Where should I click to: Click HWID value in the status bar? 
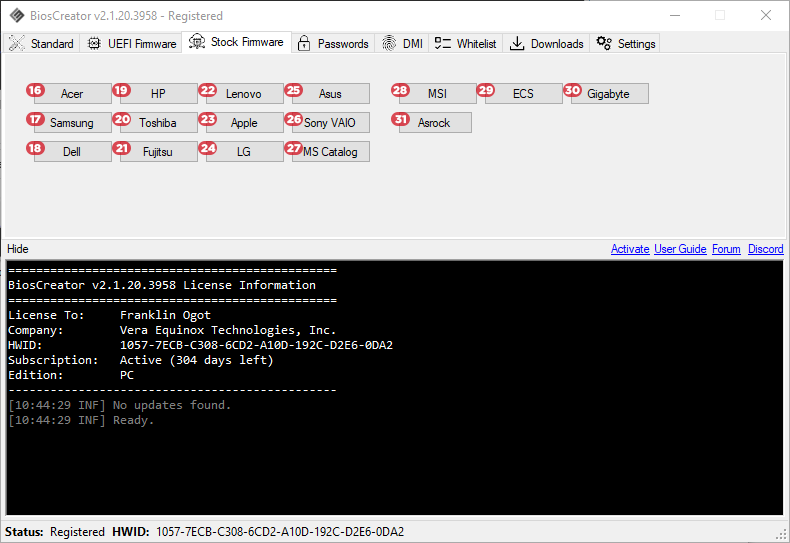[280, 532]
